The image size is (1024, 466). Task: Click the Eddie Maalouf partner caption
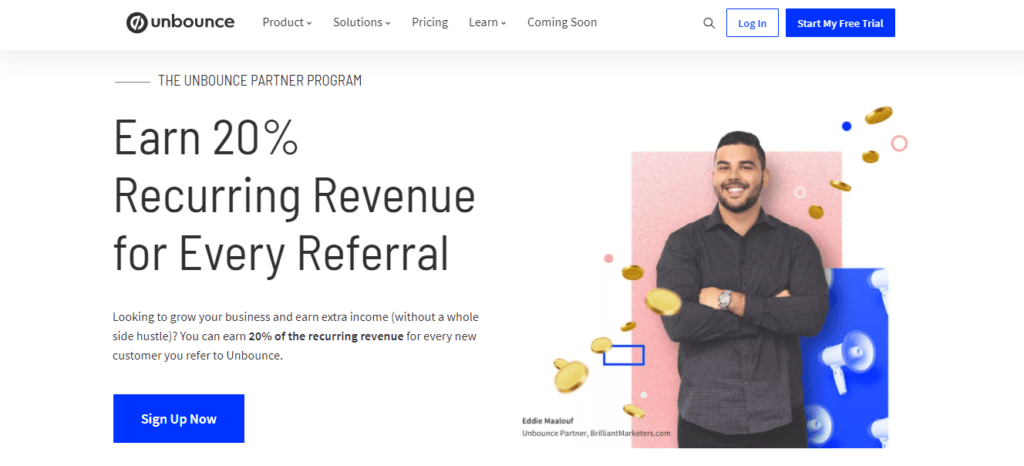[596, 427]
